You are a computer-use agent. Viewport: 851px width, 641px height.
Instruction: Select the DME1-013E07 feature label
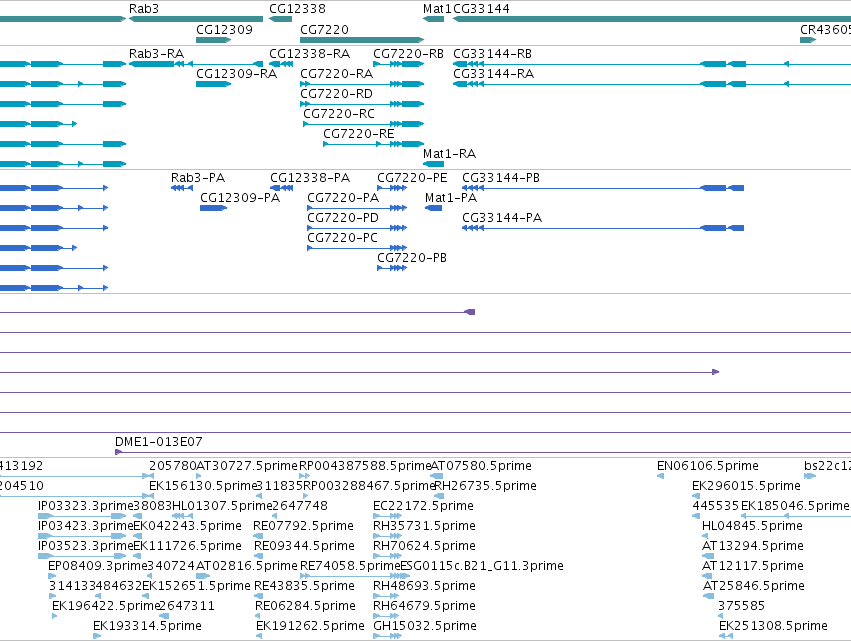pos(158,442)
